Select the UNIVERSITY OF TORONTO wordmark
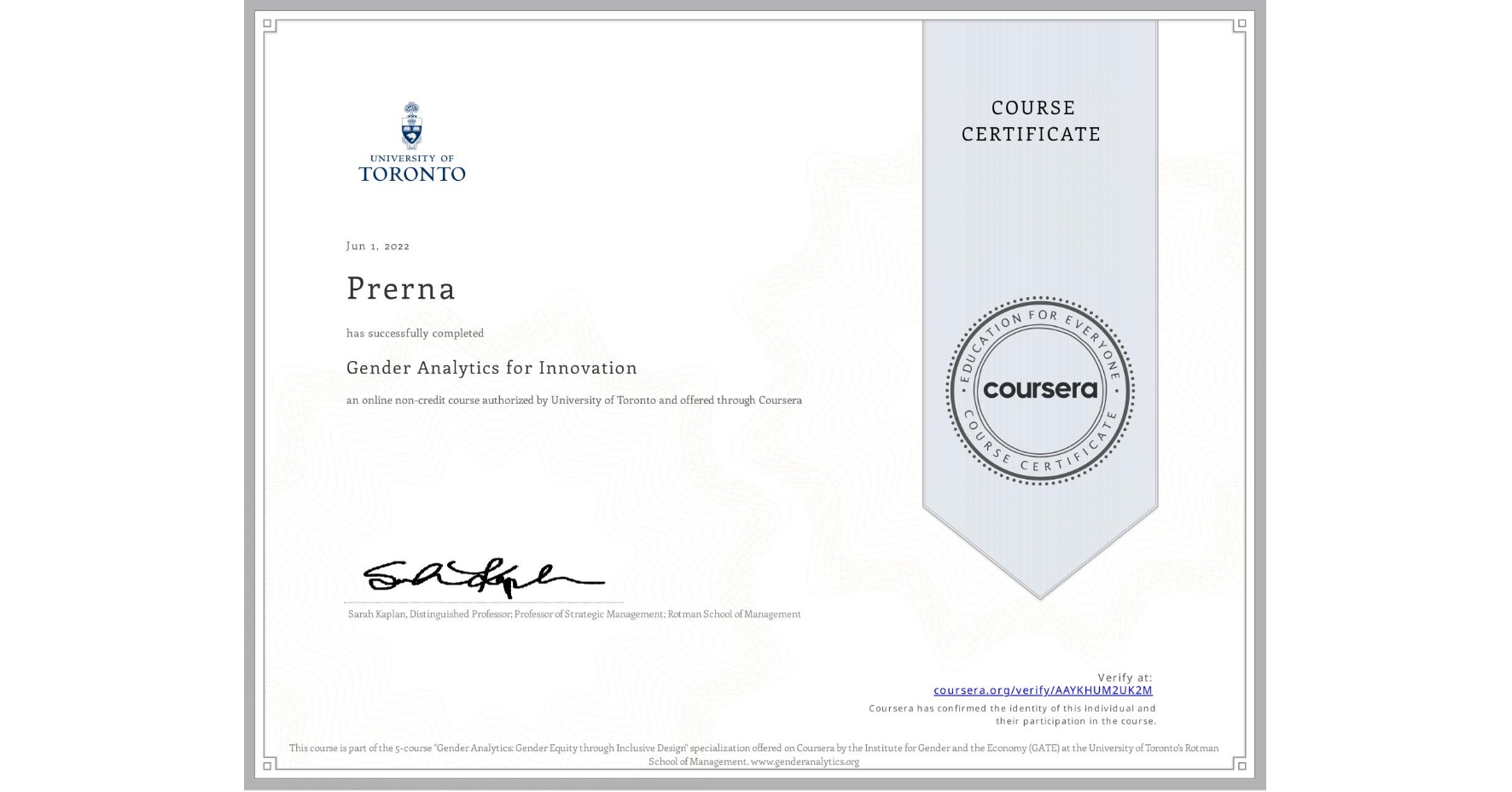This screenshot has height=792, width=1512. click(x=413, y=168)
